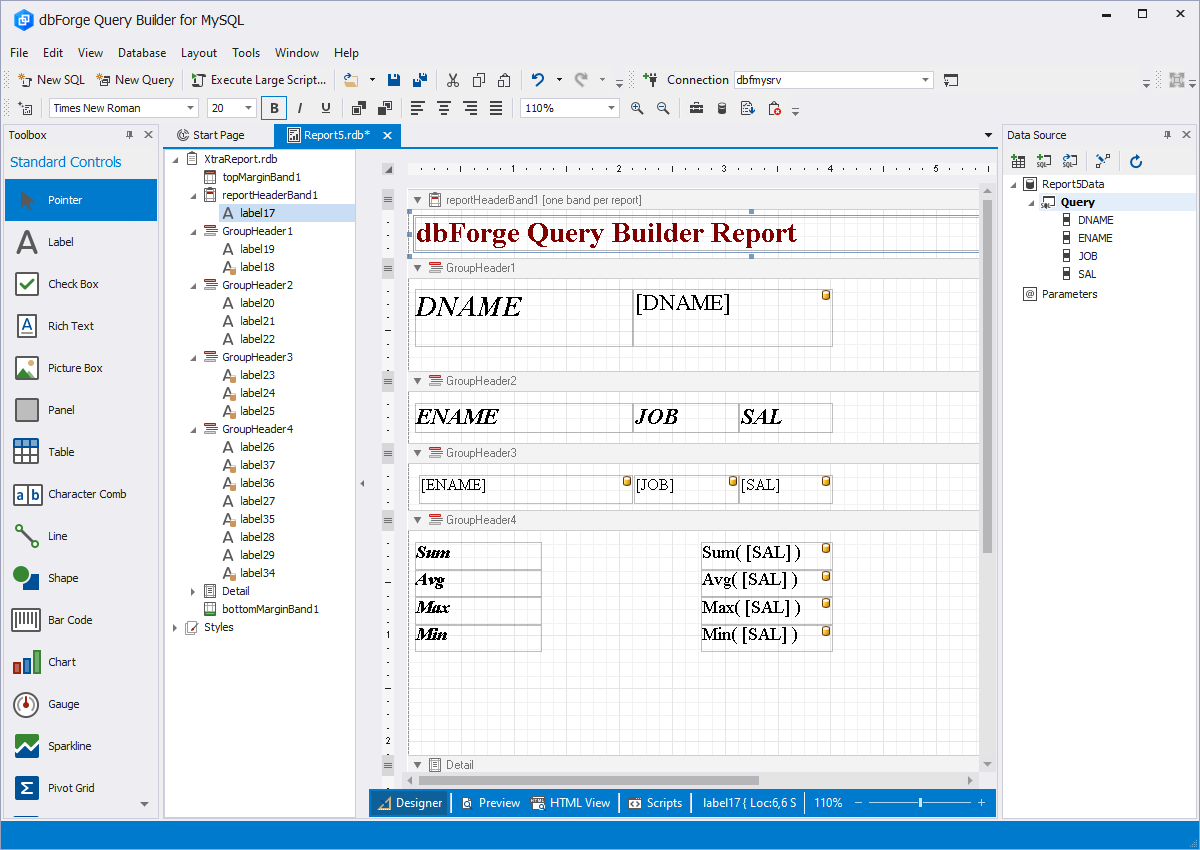1200x850 pixels.
Task: Click the Save (floppy disk) icon
Action: (x=394, y=80)
